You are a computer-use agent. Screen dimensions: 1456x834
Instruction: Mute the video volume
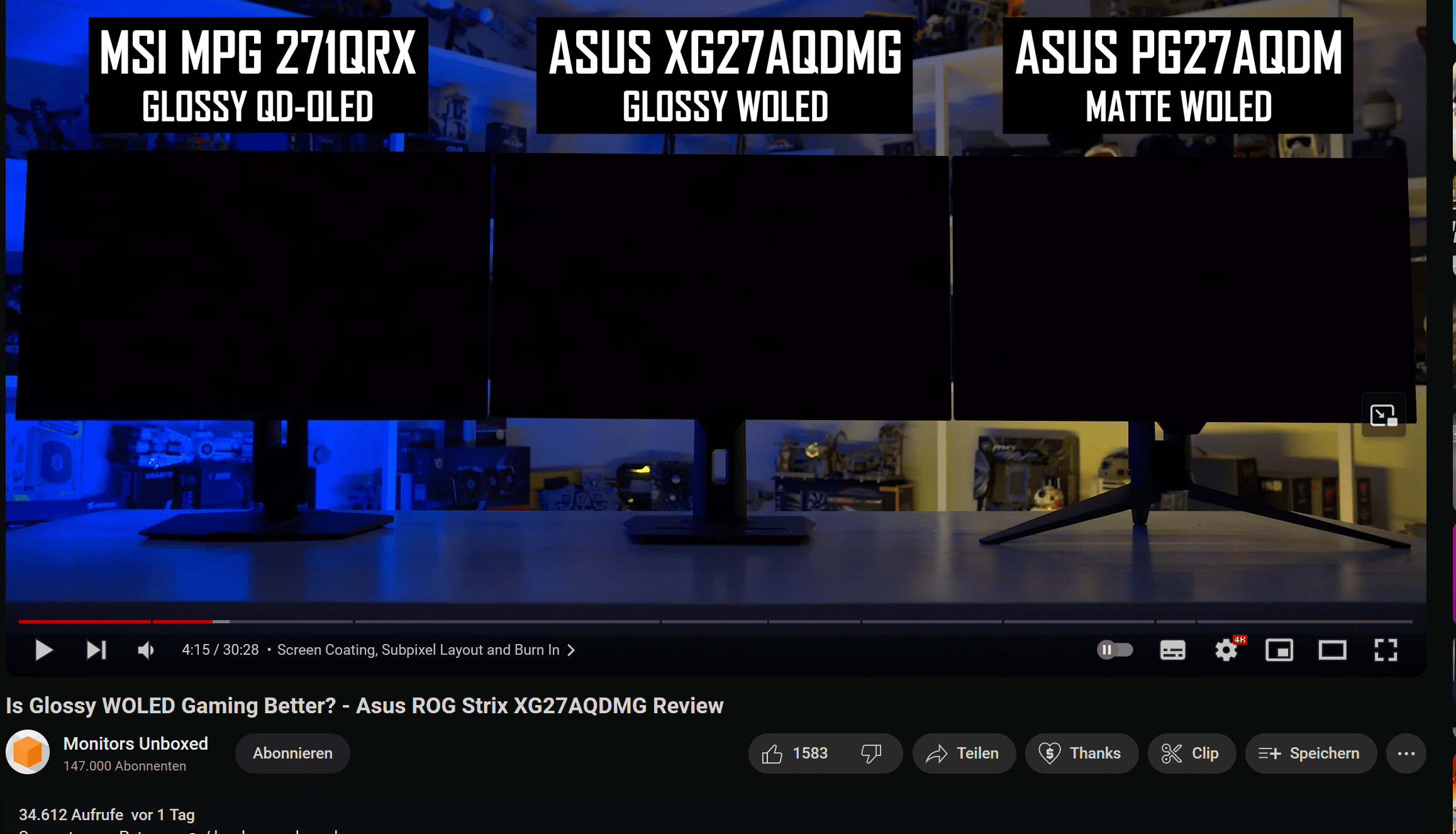(x=146, y=650)
